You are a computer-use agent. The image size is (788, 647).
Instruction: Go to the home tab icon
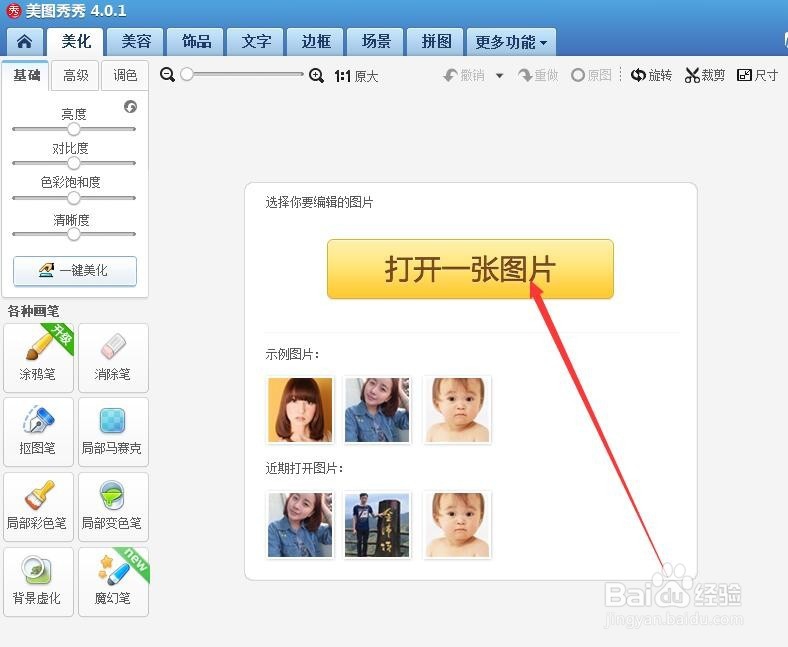(x=24, y=42)
